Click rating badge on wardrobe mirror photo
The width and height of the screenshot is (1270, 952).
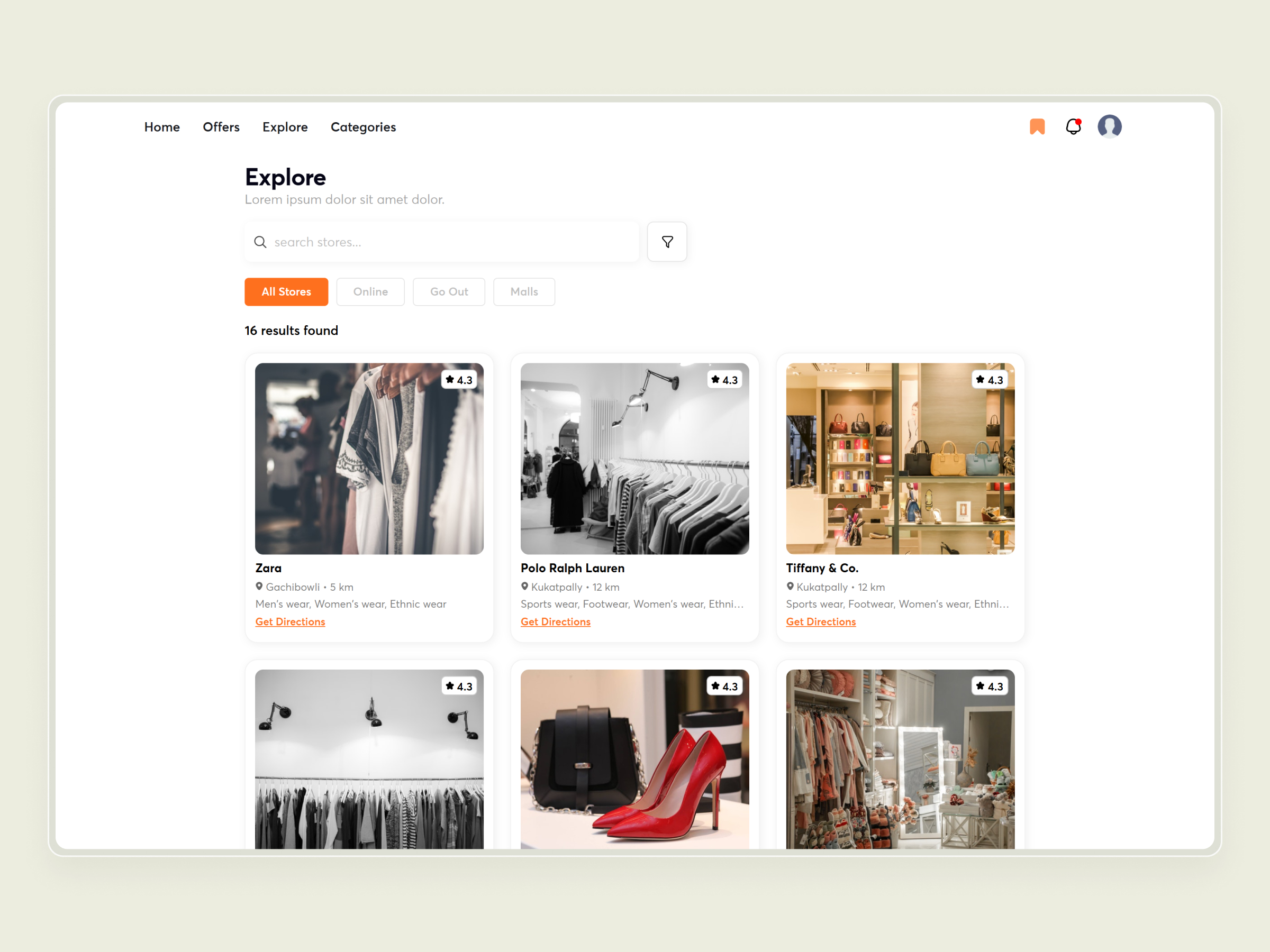click(x=989, y=686)
